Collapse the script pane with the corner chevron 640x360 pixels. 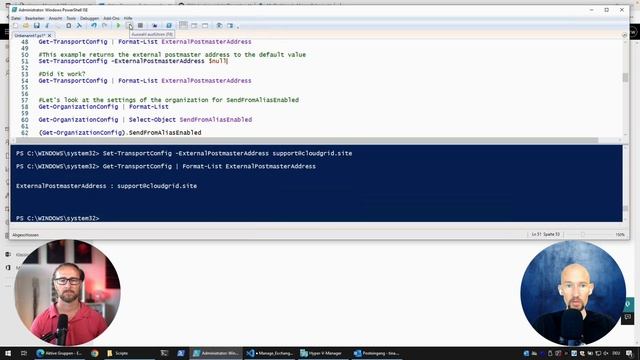coord(624,36)
